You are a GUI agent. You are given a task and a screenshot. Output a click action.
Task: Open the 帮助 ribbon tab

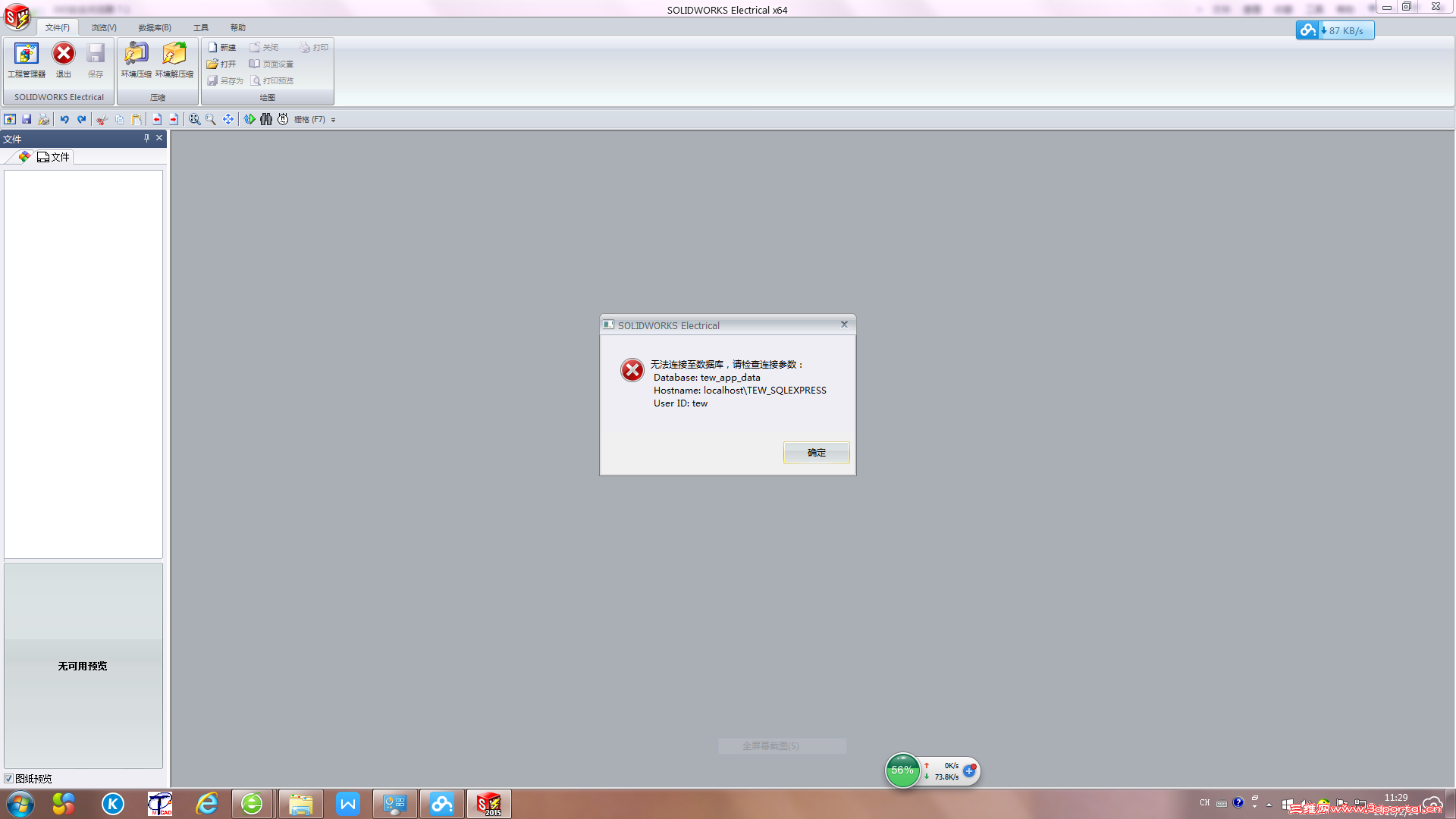coord(238,27)
